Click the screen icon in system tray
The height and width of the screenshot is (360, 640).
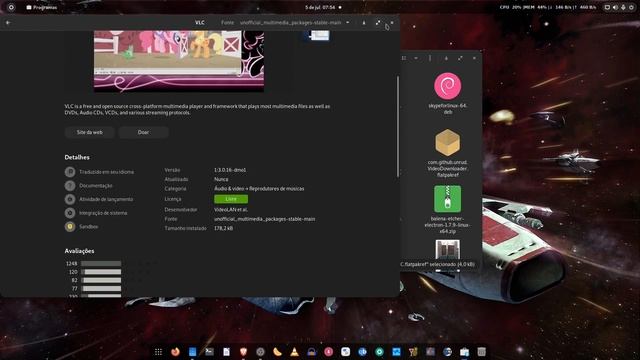coord(607,7)
